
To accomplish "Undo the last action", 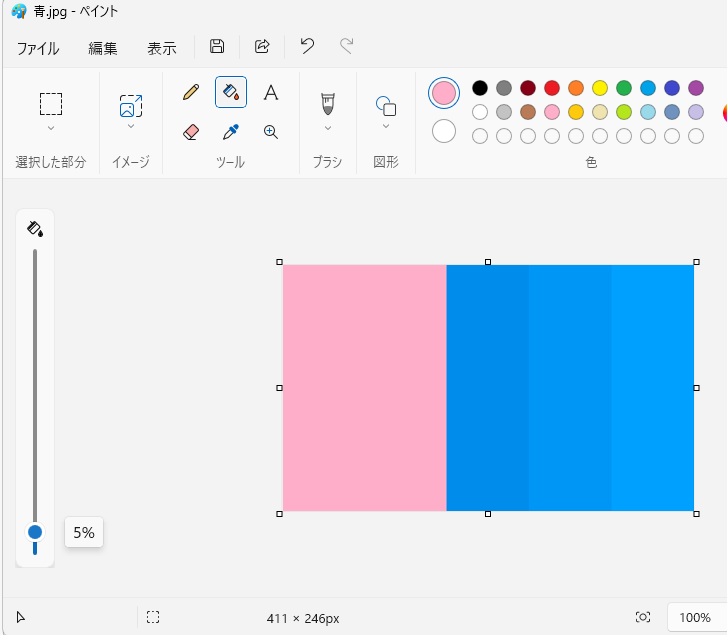I will pos(307,46).
